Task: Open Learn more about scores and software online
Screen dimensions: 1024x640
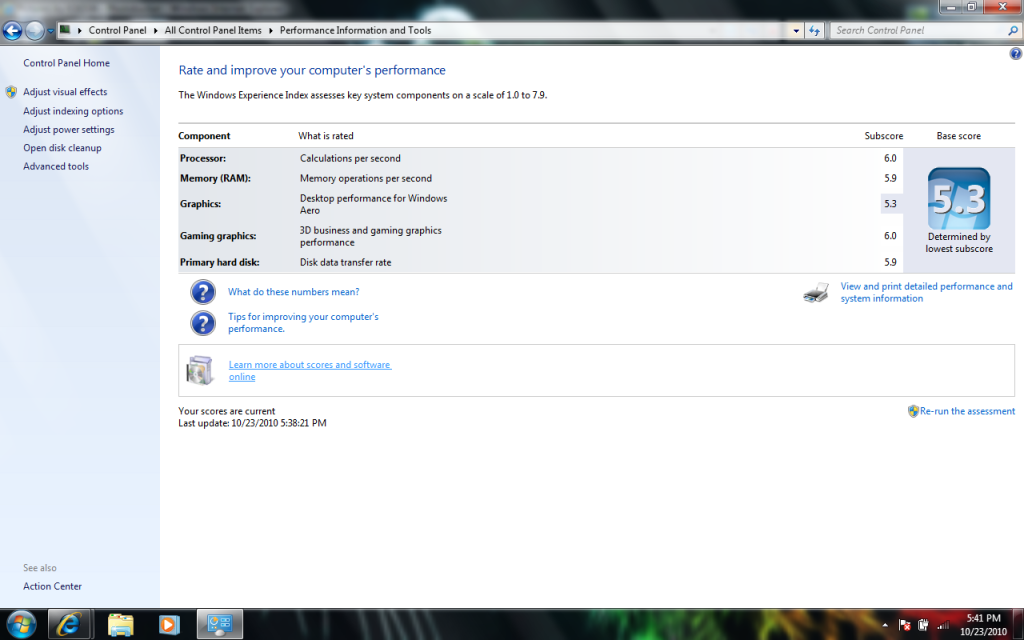Action: coord(310,370)
